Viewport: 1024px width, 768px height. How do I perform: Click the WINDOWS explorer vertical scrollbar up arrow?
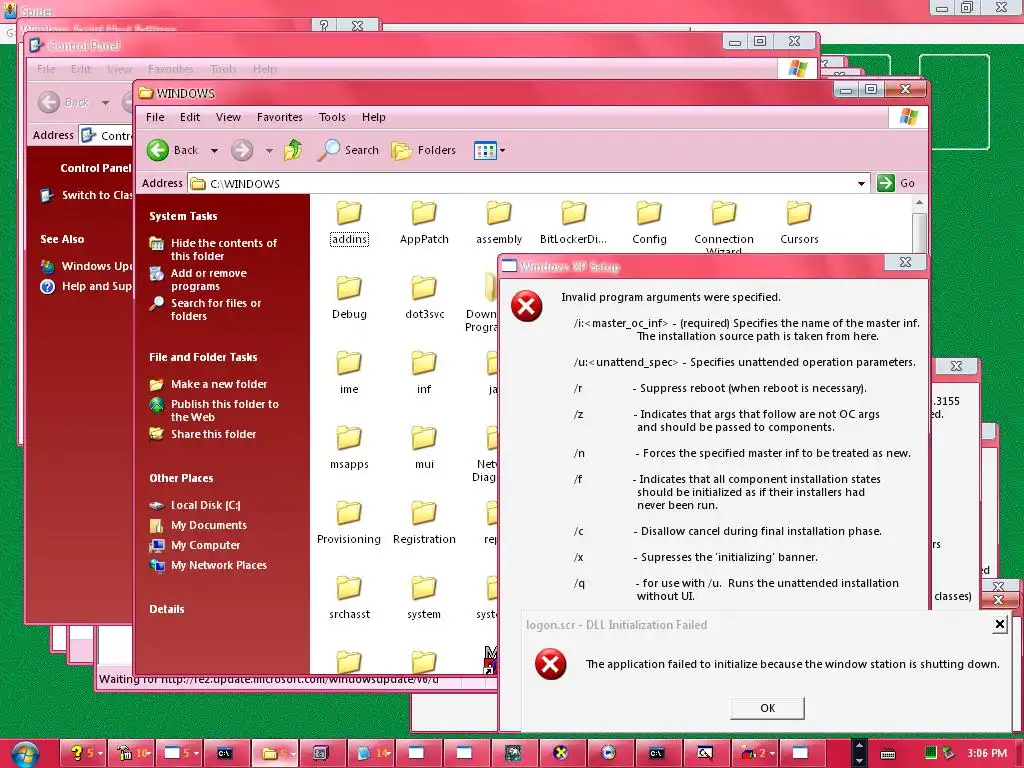pyautogui.click(x=919, y=202)
